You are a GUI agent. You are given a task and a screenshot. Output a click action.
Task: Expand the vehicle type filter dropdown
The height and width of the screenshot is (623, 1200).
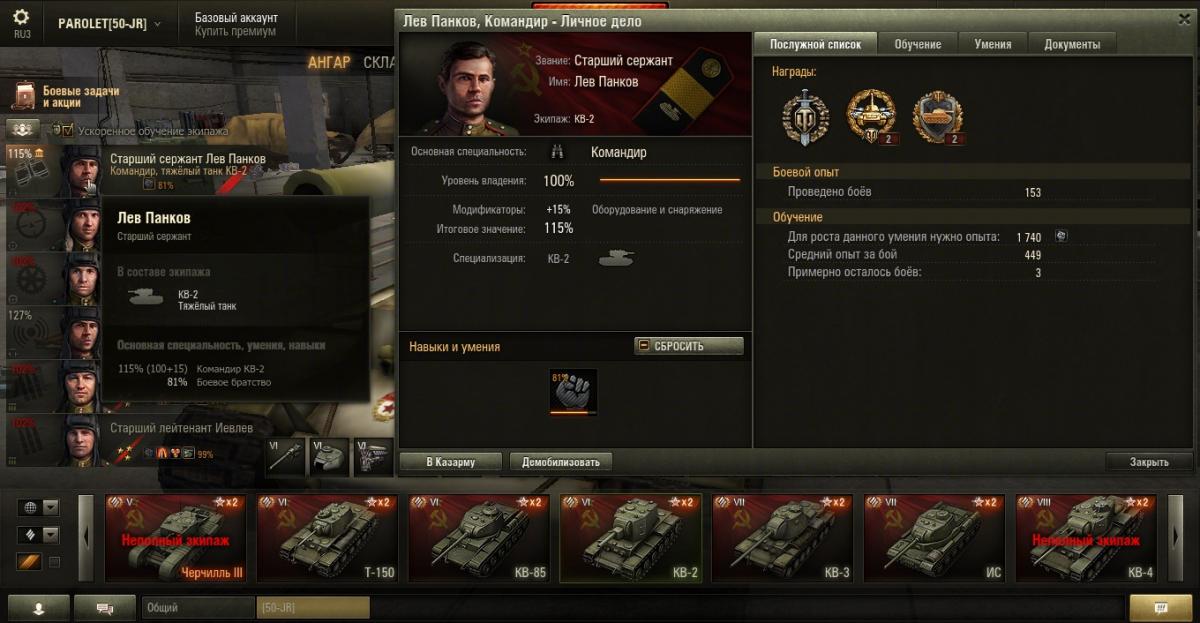[x=39, y=535]
